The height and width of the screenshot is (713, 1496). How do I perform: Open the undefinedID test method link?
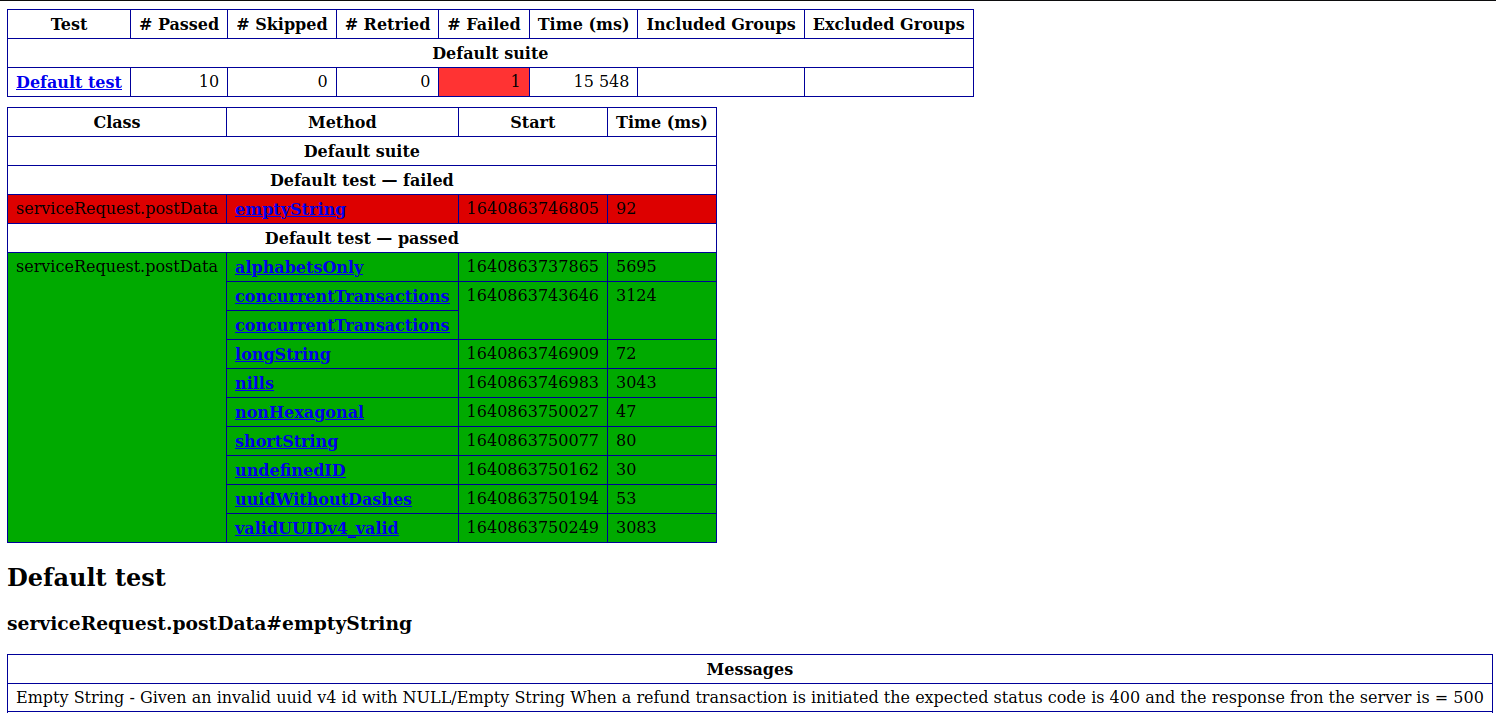tap(290, 470)
